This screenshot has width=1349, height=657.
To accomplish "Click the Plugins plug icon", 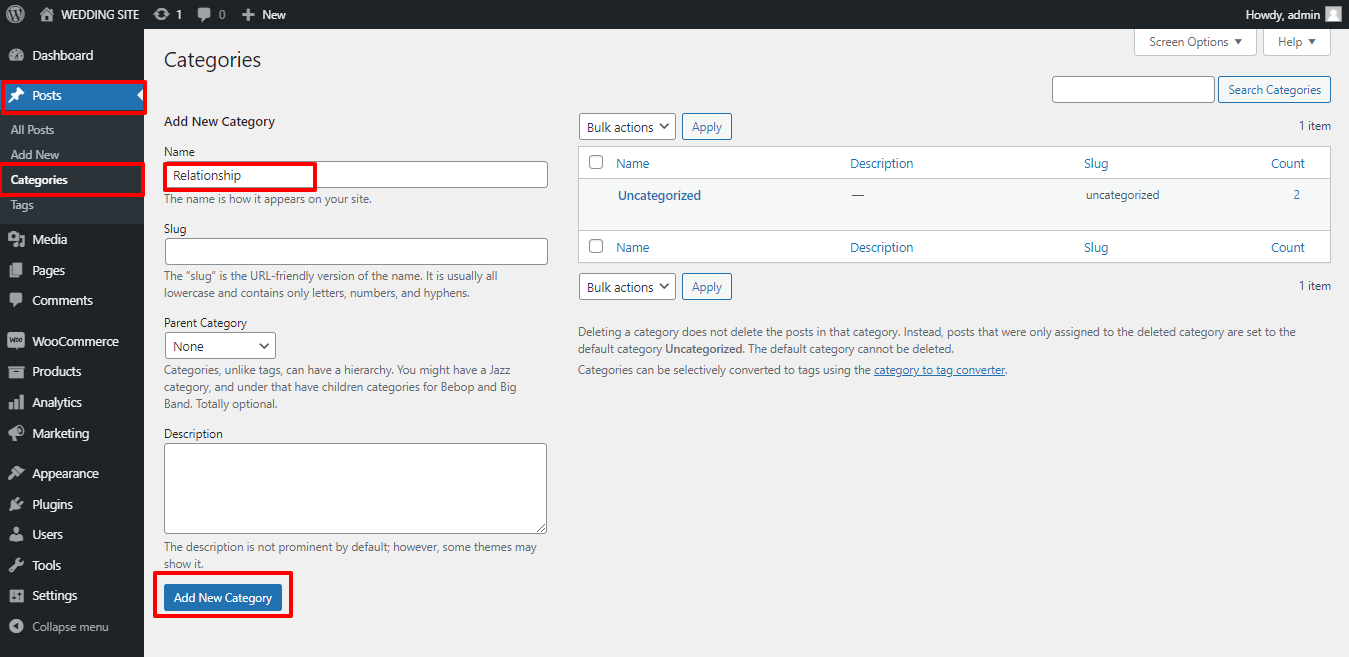I will click(x=16, y=505).
